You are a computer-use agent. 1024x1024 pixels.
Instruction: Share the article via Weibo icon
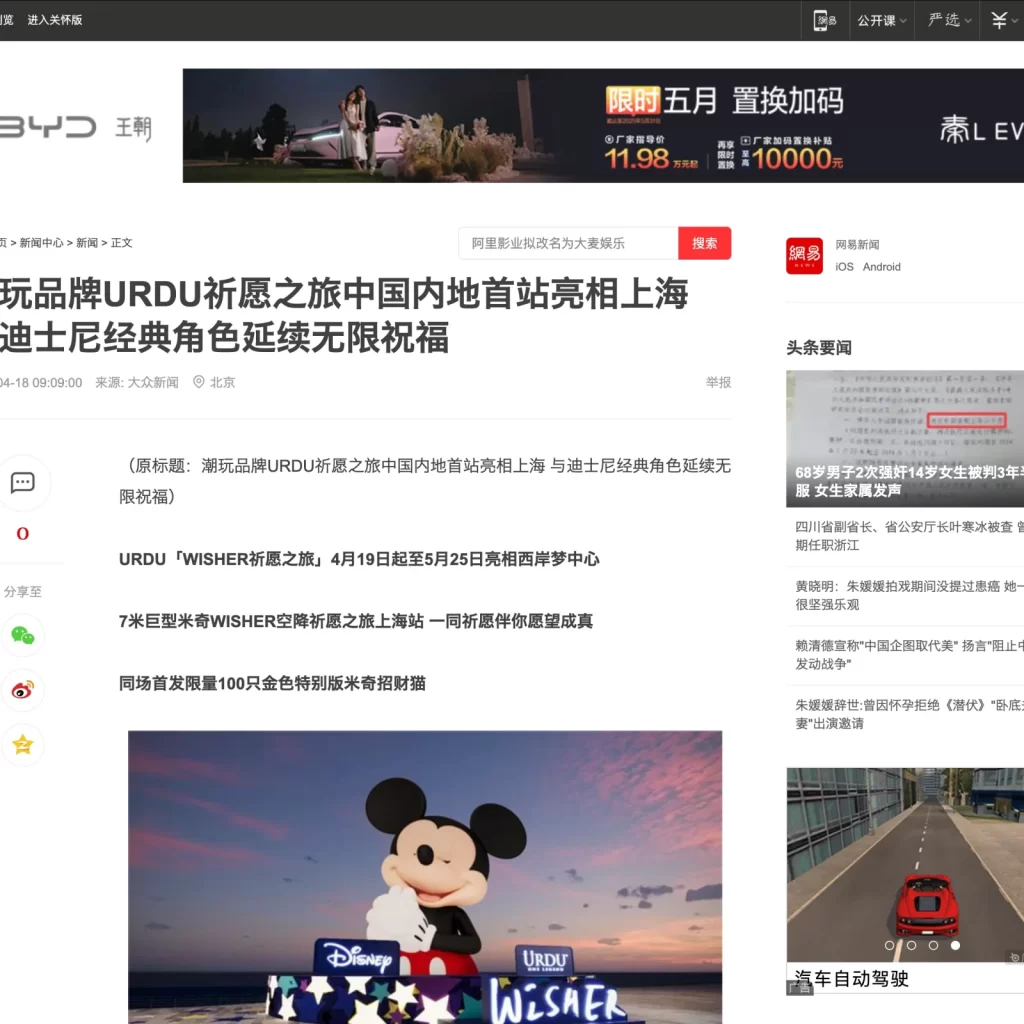[23, 690]
